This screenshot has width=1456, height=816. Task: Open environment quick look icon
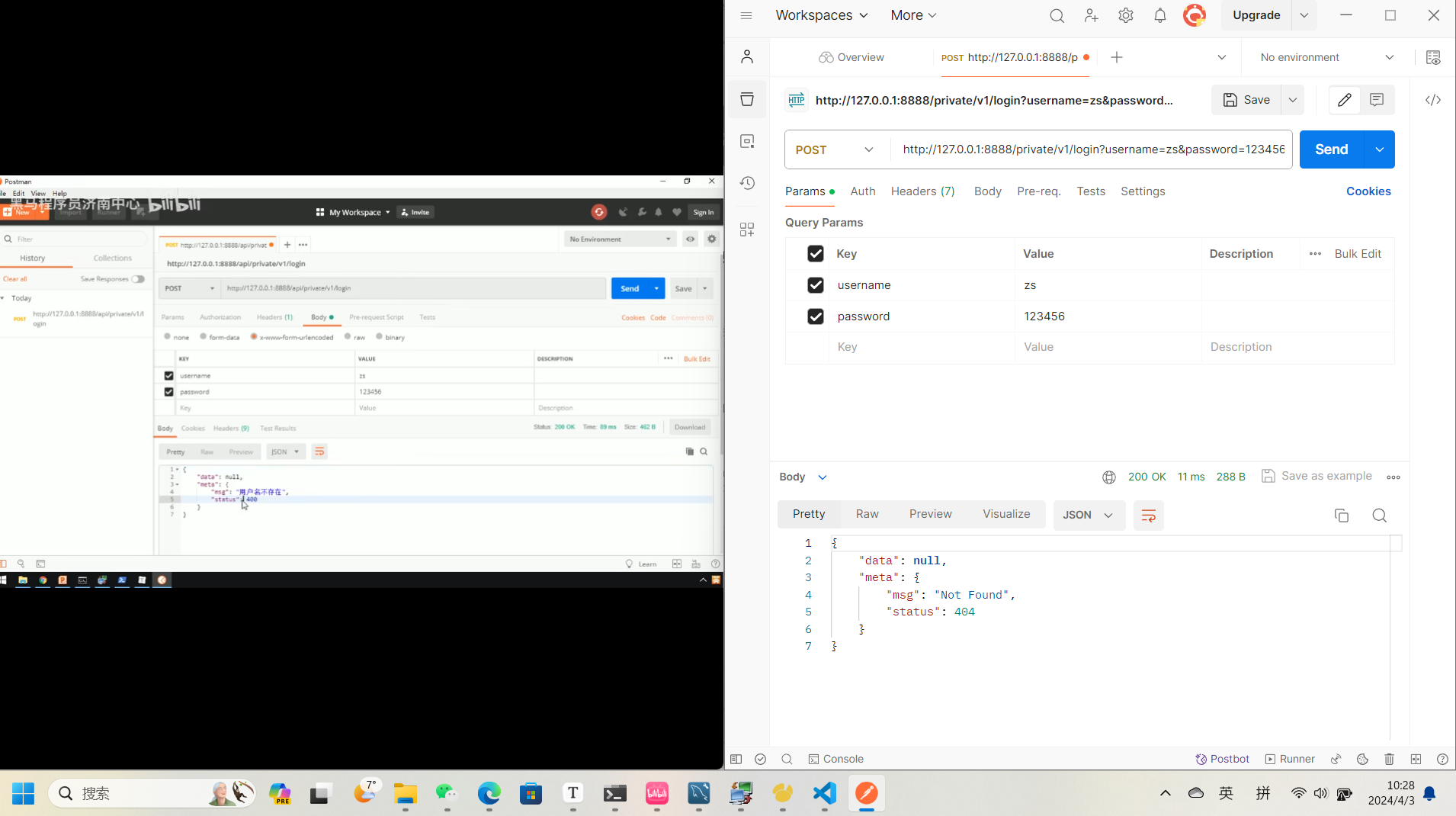1433,57
